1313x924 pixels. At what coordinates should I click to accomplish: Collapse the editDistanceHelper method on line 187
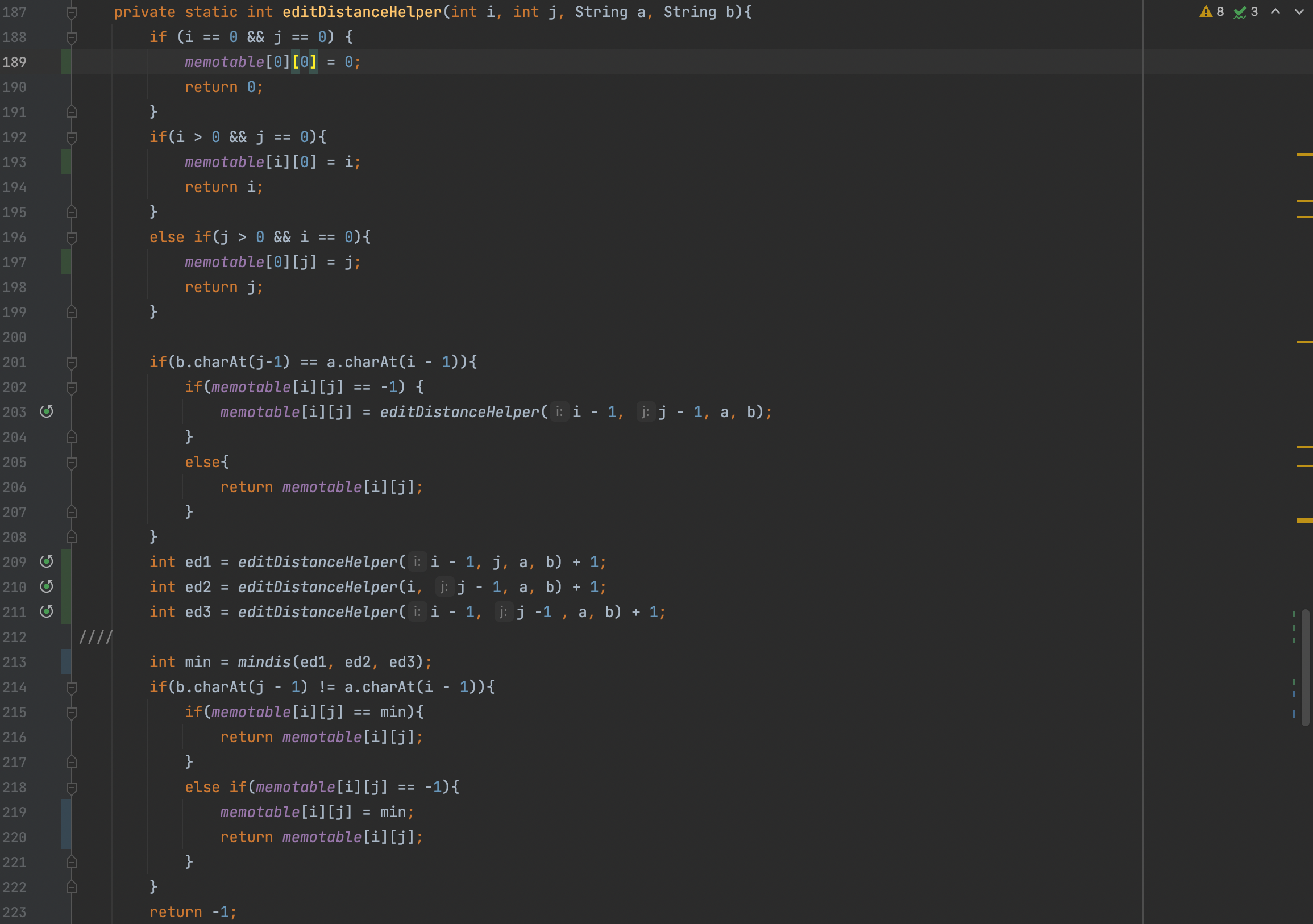pos(72,13)
